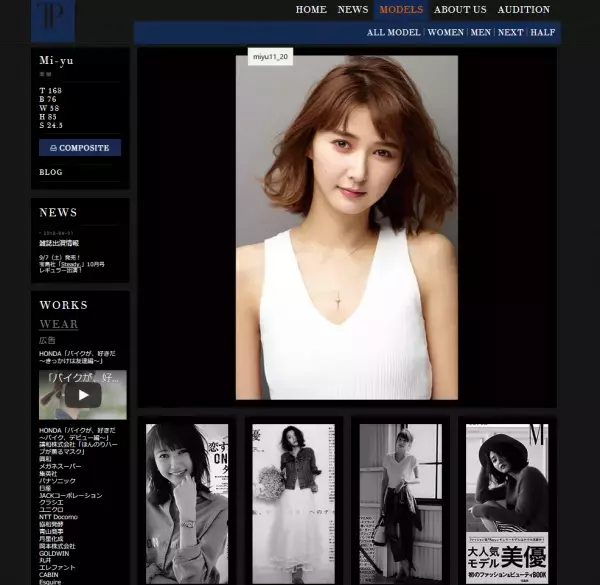Play the HONDA bike video

point(83,395)
